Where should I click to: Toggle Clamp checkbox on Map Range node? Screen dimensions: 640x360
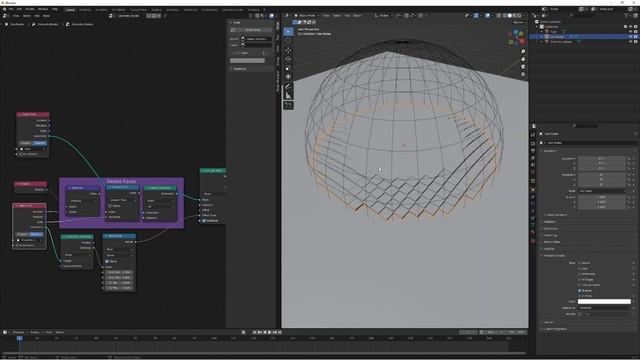[x=107, y=261]
